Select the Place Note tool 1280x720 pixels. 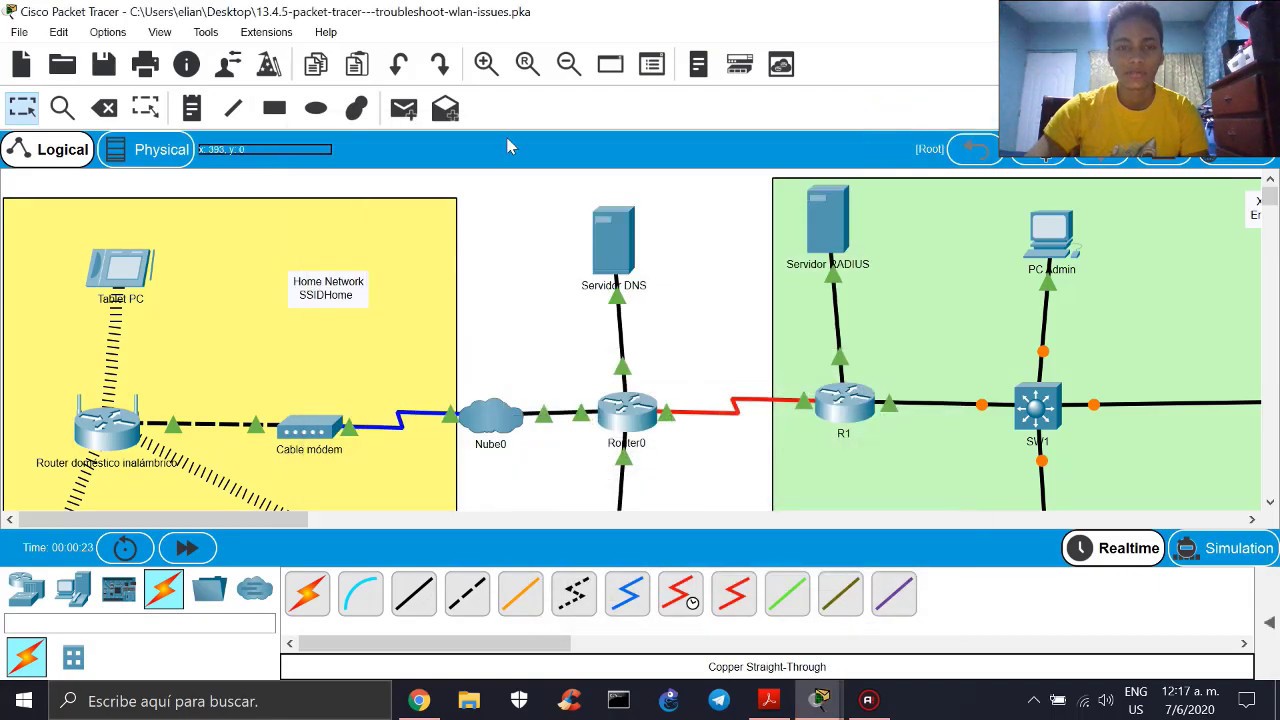(x=192, y=108)
